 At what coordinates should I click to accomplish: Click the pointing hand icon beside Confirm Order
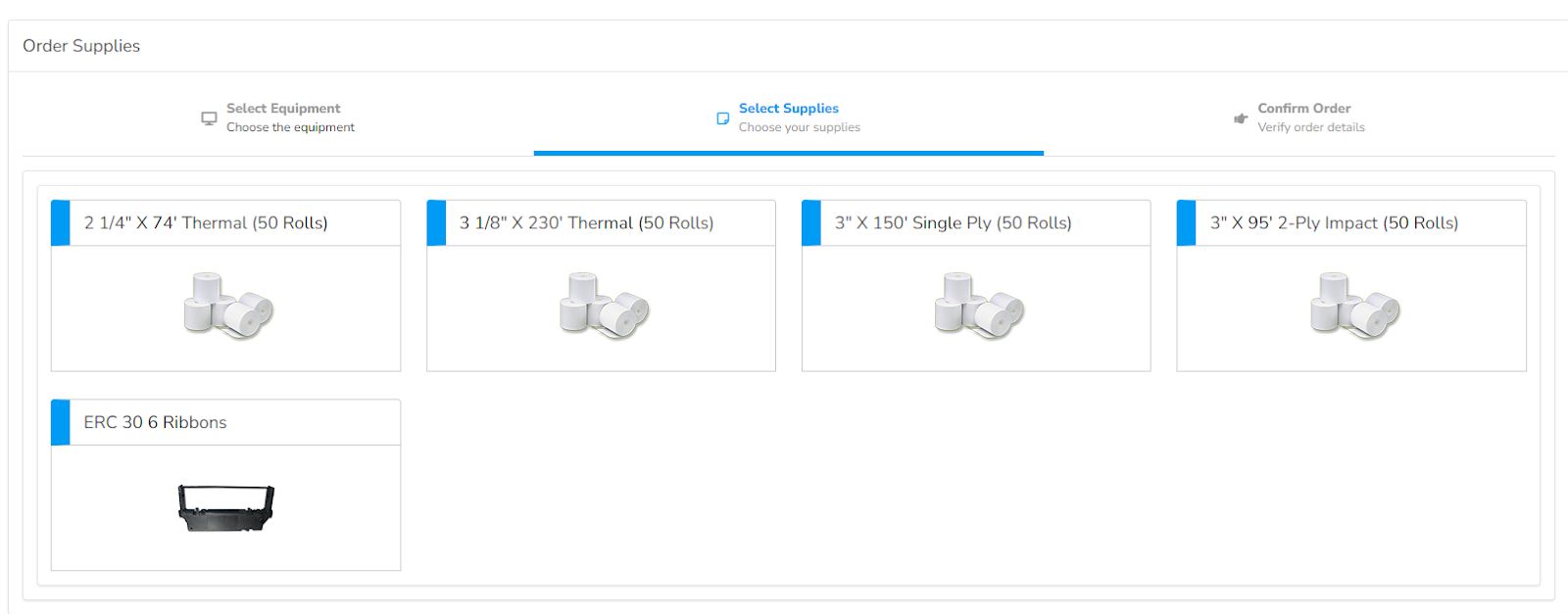[1241, 118]
